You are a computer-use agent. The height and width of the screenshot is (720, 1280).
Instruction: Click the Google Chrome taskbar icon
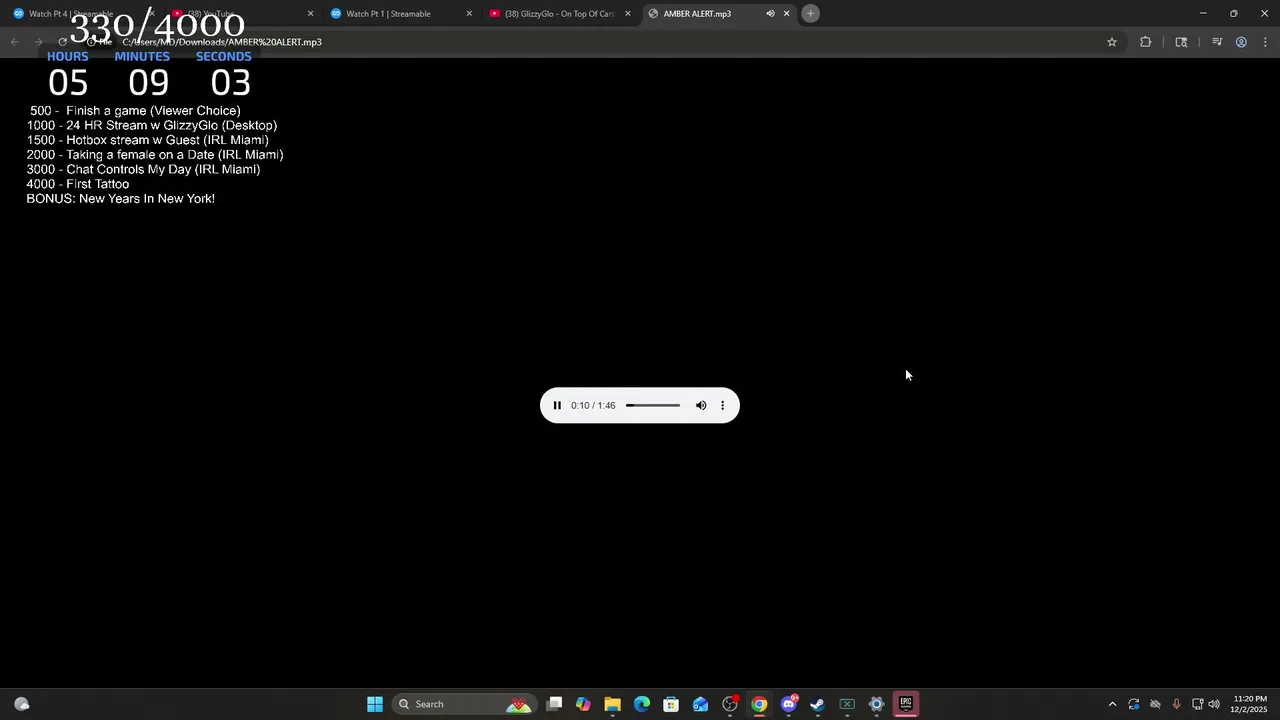point(759,704)
